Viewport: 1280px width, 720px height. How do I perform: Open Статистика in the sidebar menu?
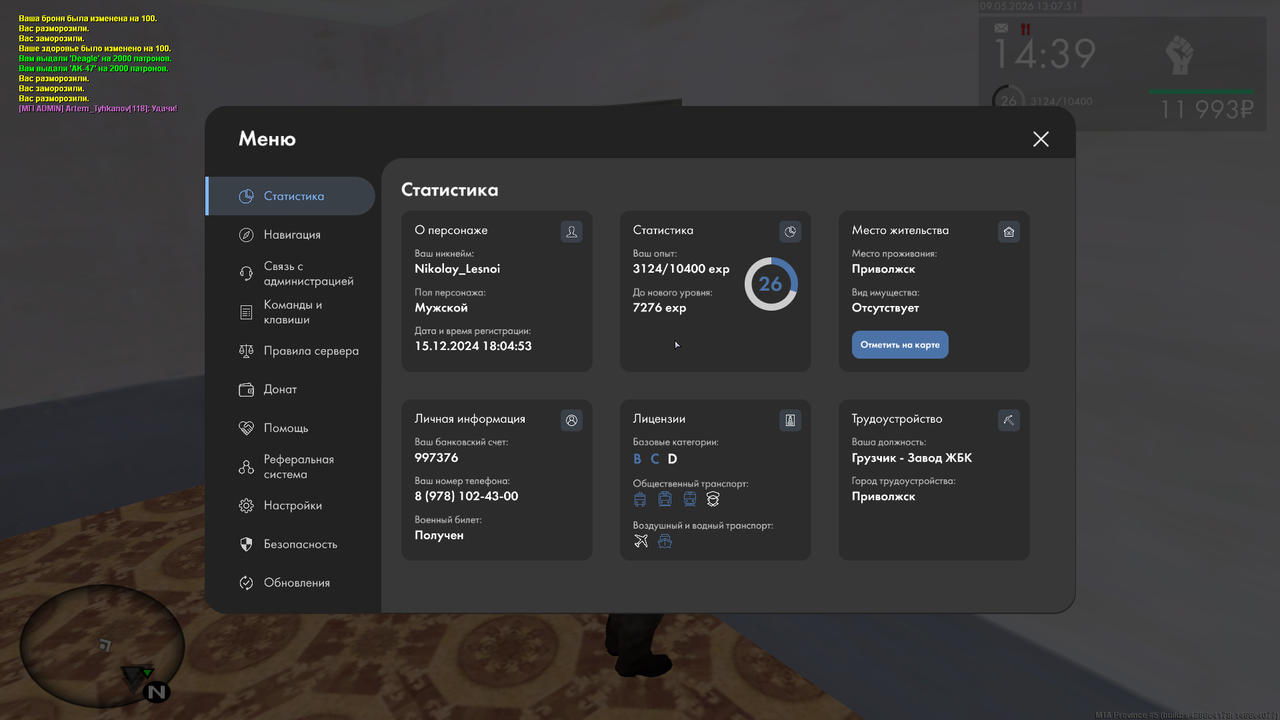290,196
